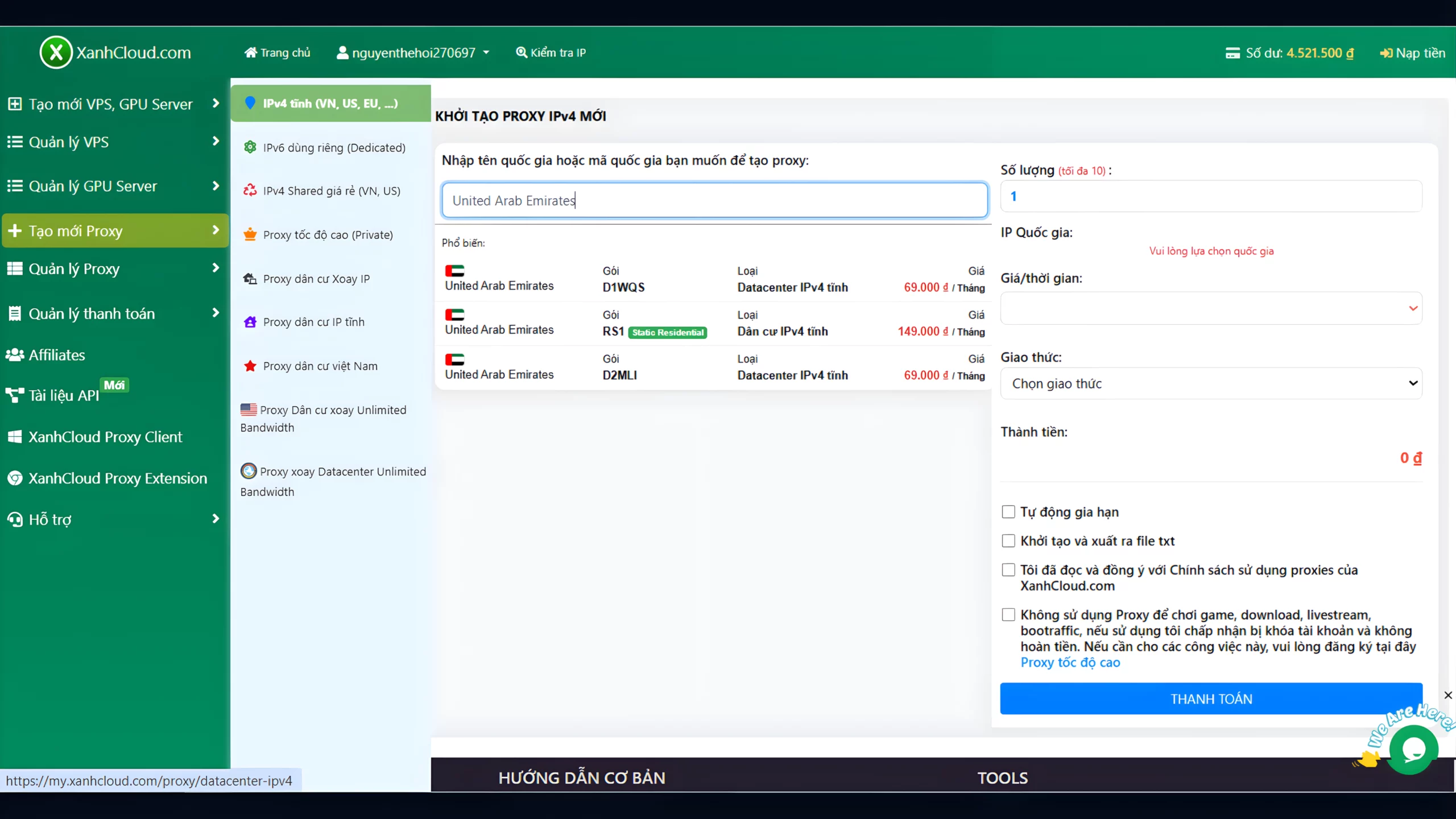
Task: Click the Proxy tốc độ cao crown icon
Action: (x=250, y=234)
